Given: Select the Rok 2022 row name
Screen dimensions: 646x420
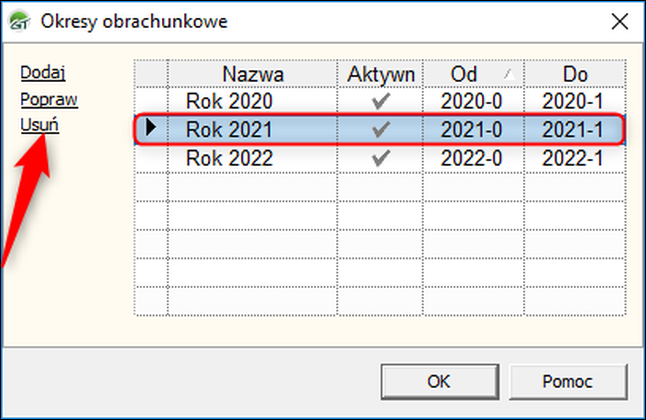Looking at the screenshot, I should 229,158.
